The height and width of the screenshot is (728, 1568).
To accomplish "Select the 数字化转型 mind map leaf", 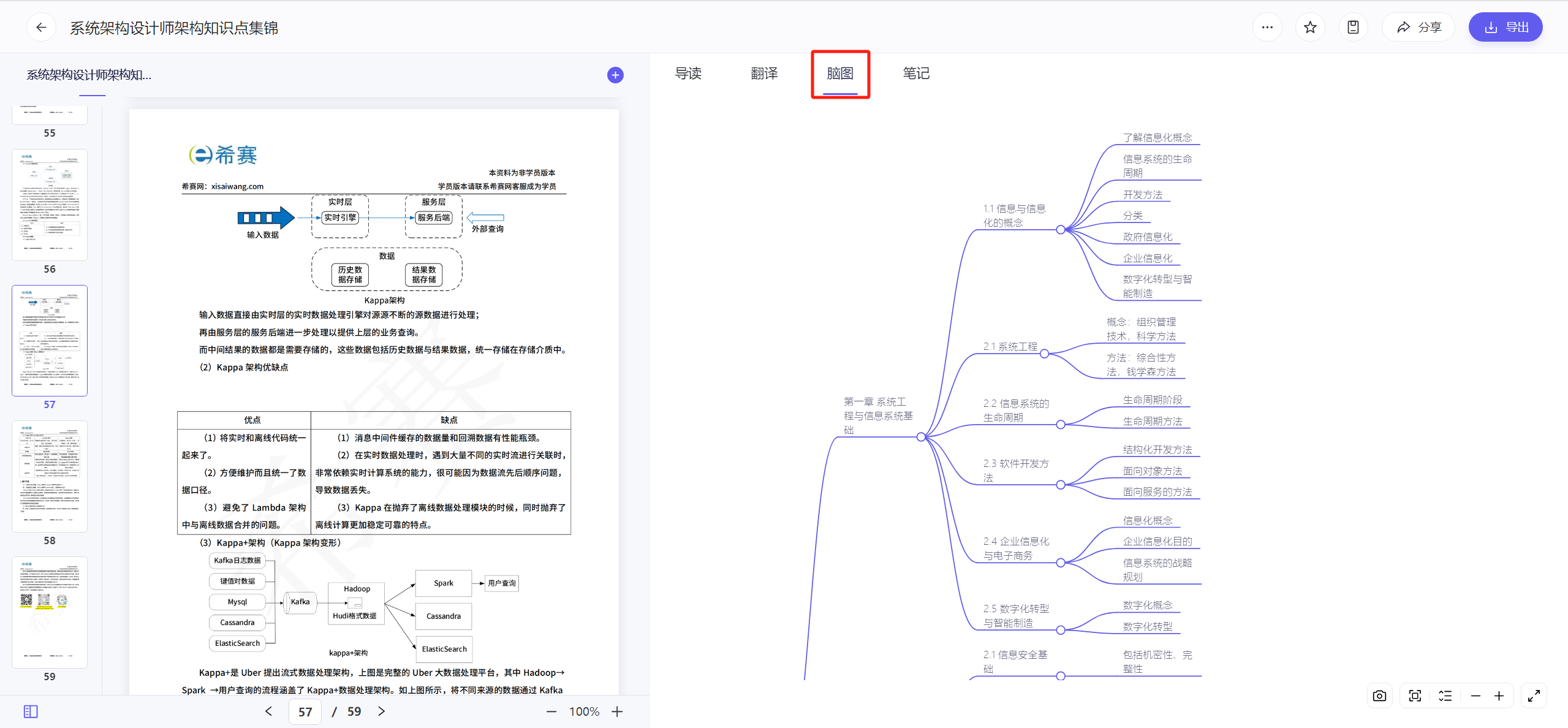I will coord(1147,626).
